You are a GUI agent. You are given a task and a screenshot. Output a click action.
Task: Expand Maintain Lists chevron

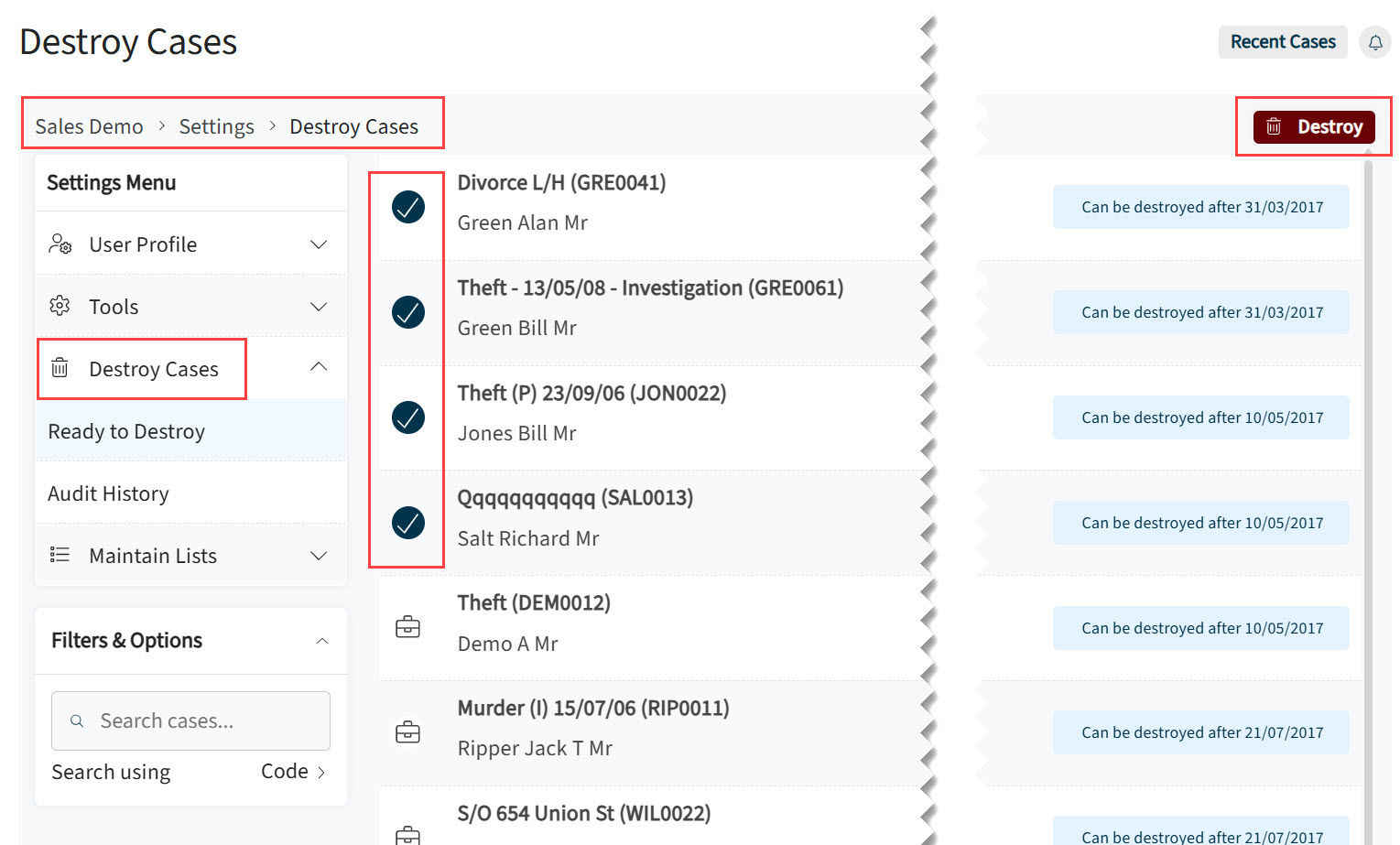tap(319, 556)
